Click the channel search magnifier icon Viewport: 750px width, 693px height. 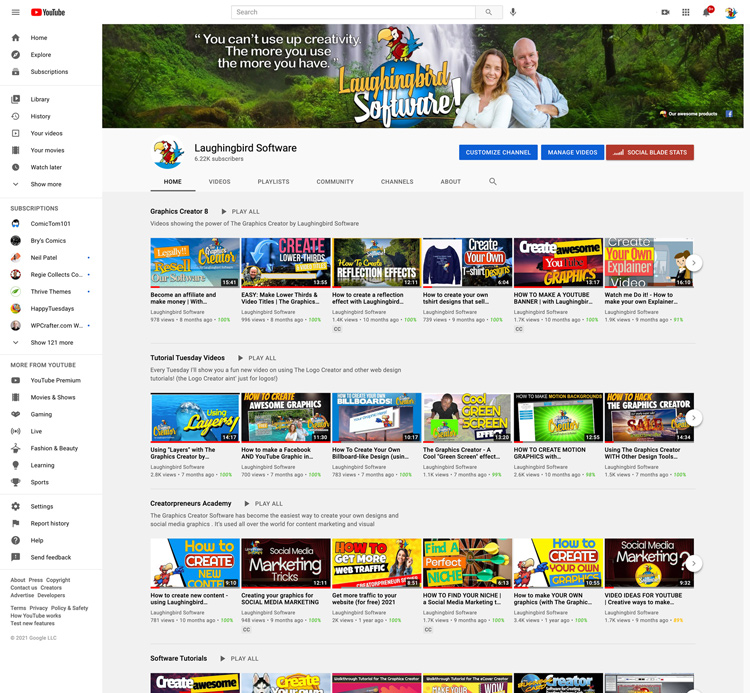[492, 182]
